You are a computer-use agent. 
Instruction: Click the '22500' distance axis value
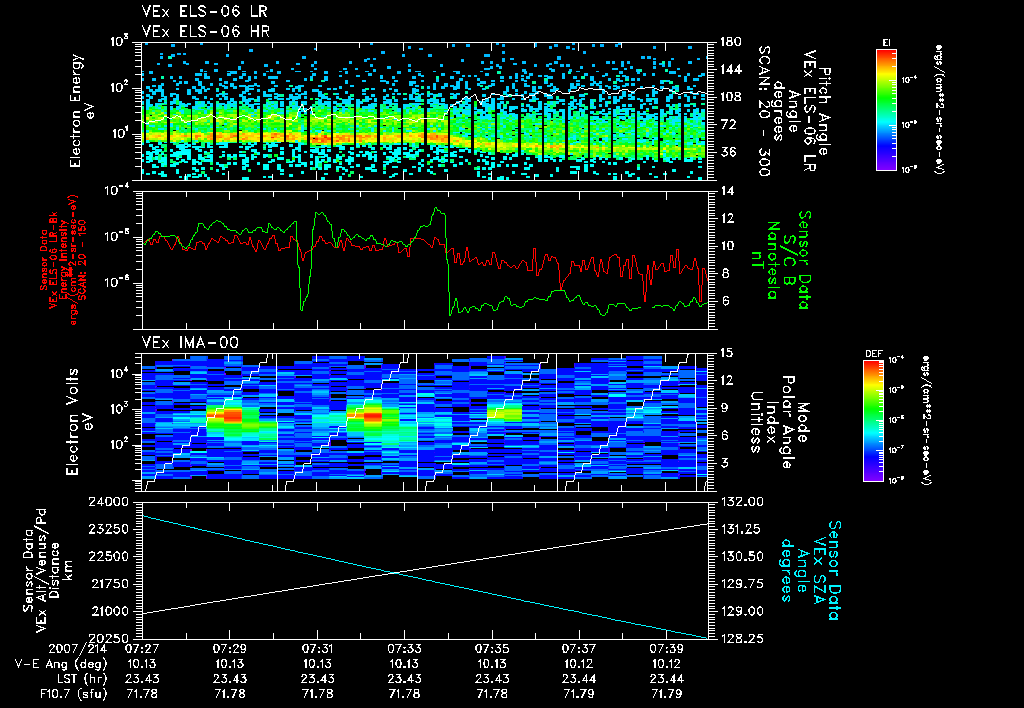pyautogui.click(x=108, y=557)
